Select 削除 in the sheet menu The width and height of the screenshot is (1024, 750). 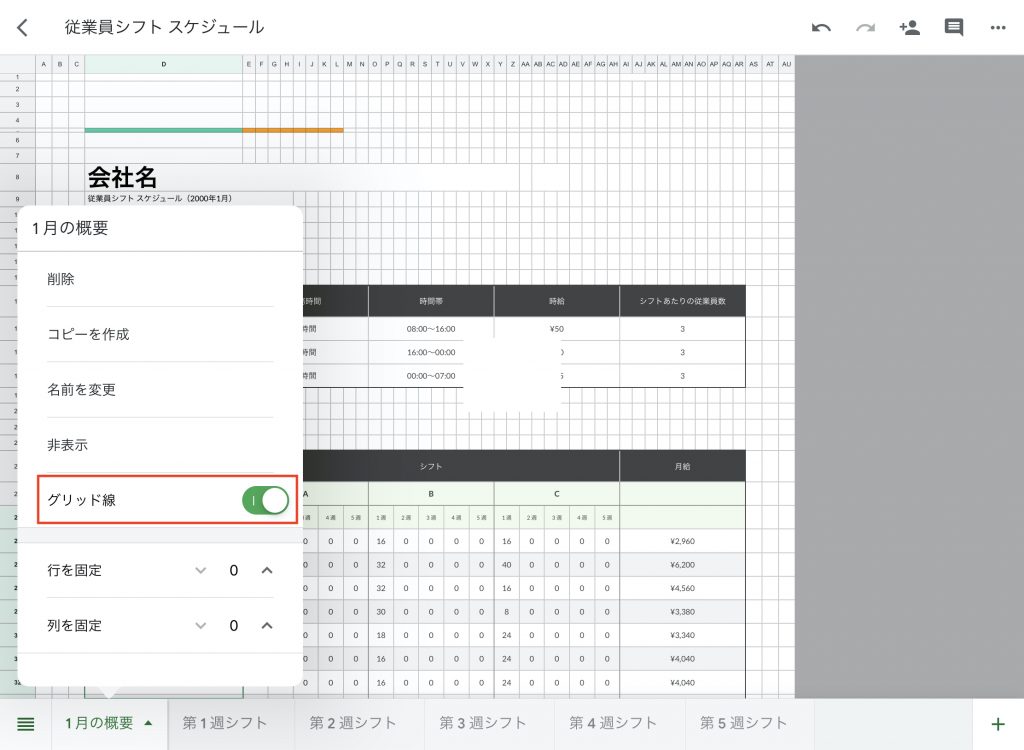61,279
